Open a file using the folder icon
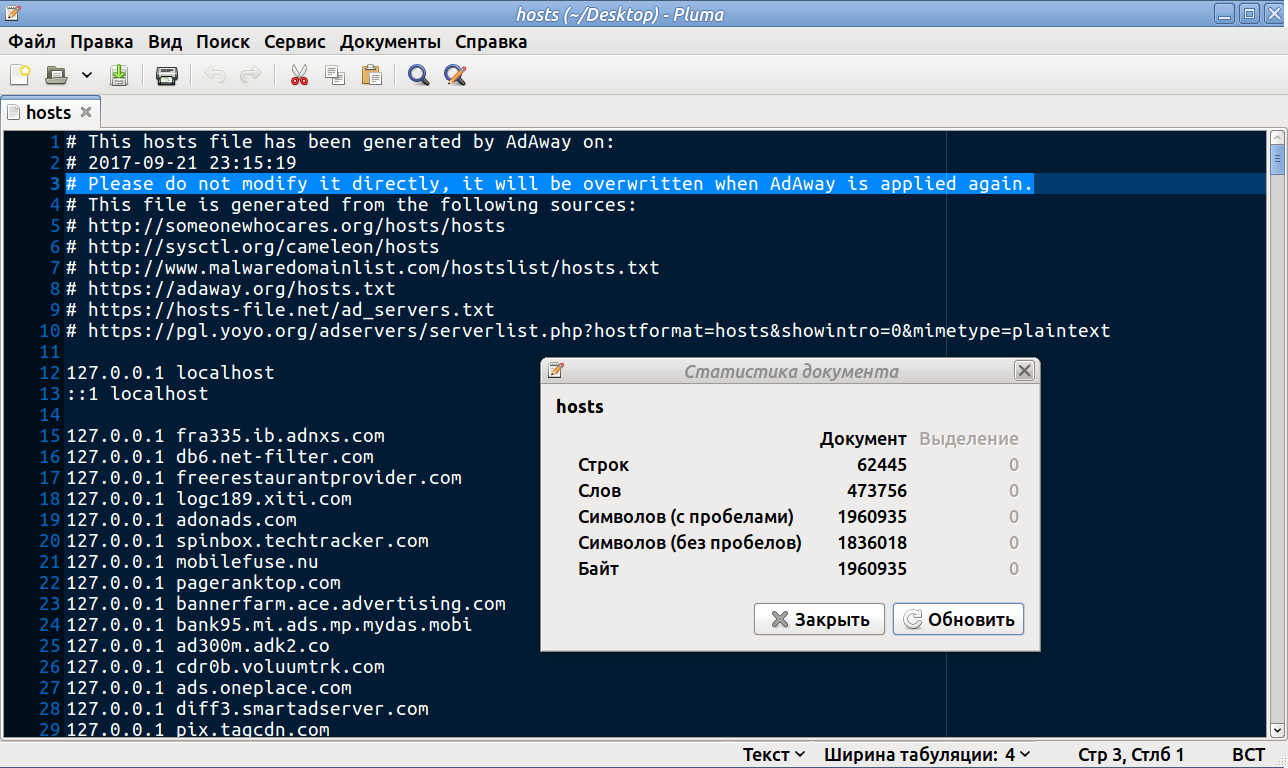The image size is (1288, 768). click(56, 75)
